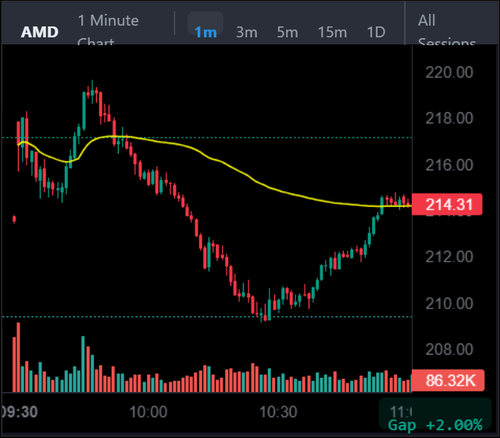The image size is (500, 438).
Task: Click the 10:30 time axis label
Action: (x=278, y=412)
